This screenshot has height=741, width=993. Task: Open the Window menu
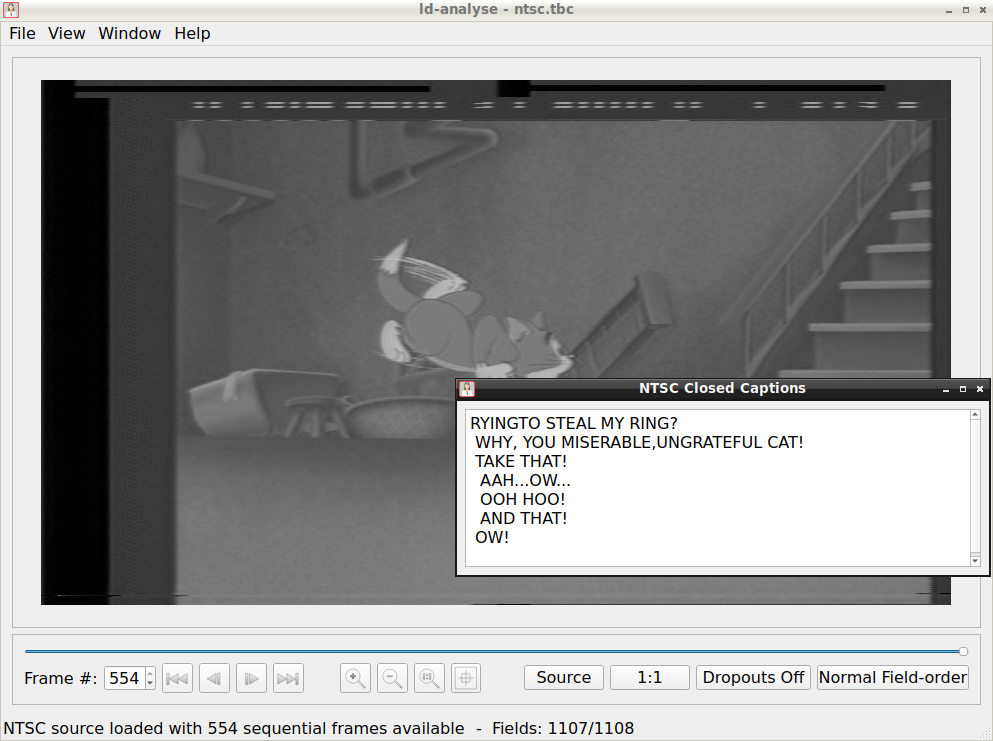click(x=129, y=34)
